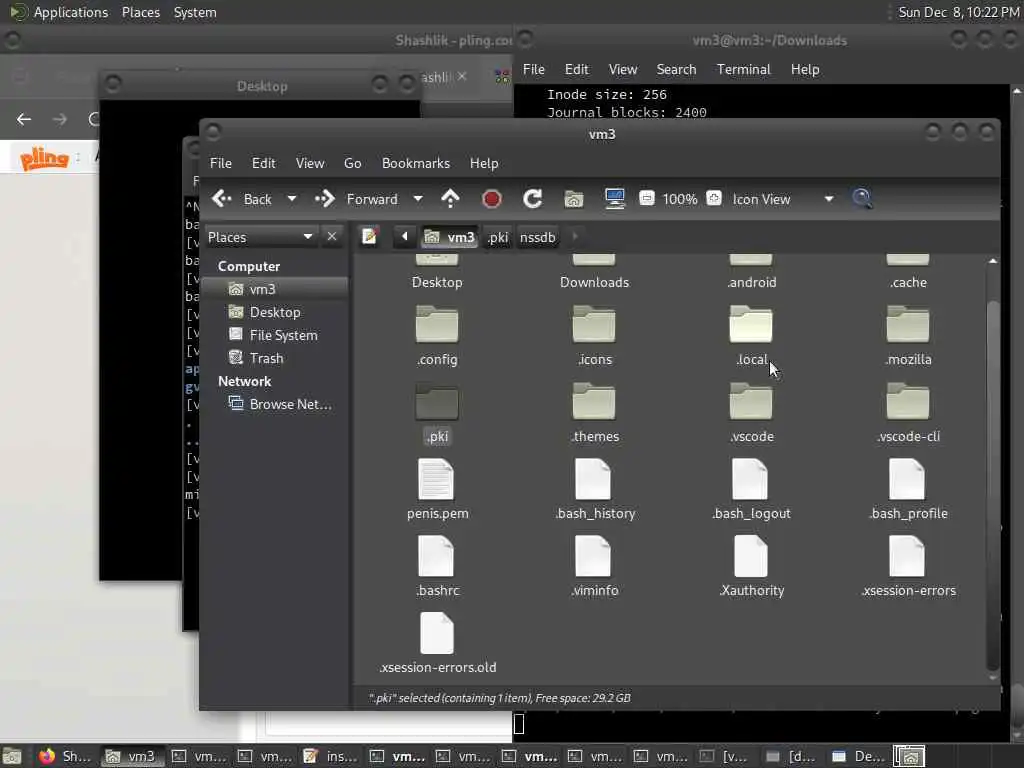Open the System menu in top panel
Image resolution: width=1024 pixels, height=768 pixels.
click(x=195, y=12)
